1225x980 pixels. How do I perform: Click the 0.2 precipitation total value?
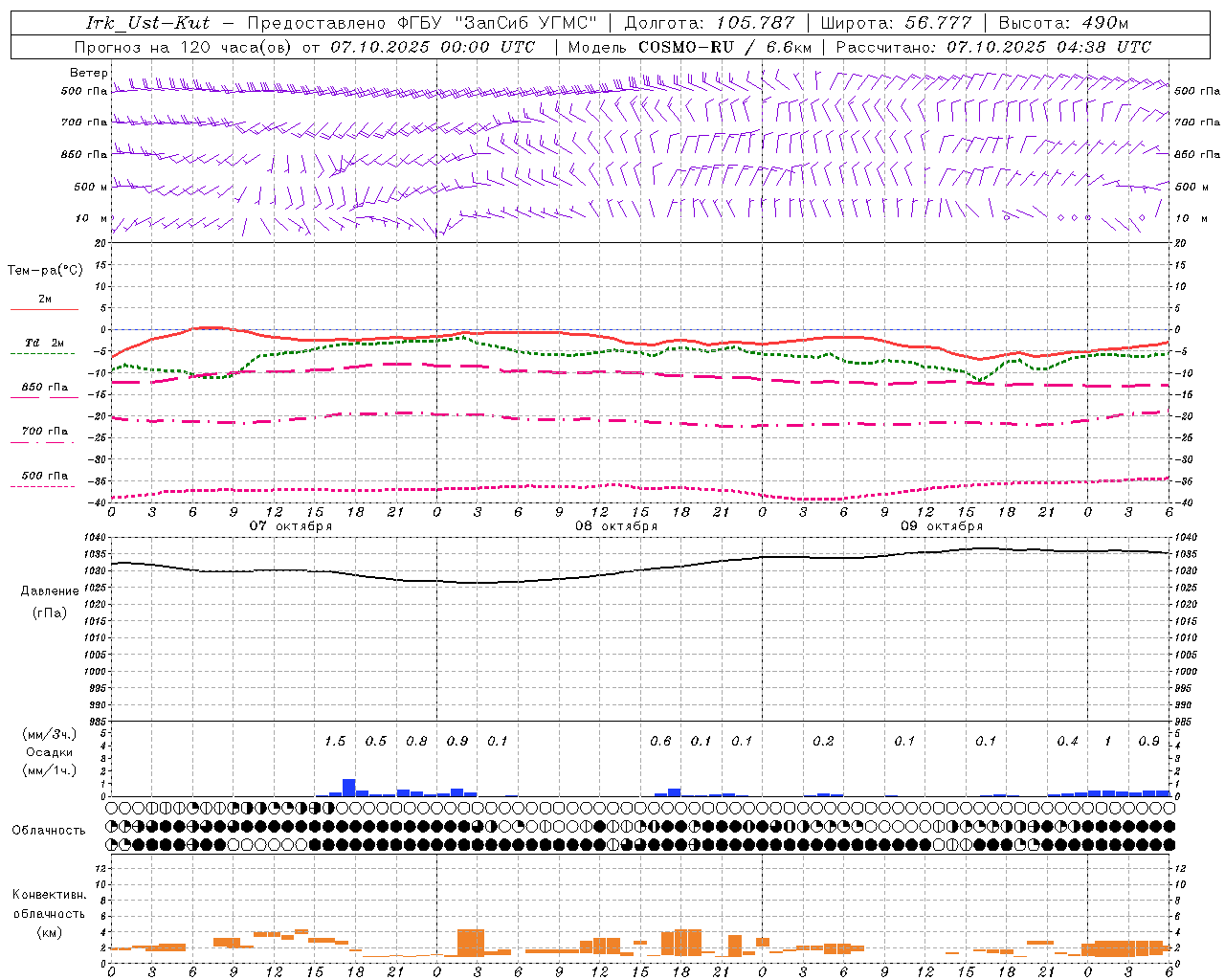tap(823, 741)
